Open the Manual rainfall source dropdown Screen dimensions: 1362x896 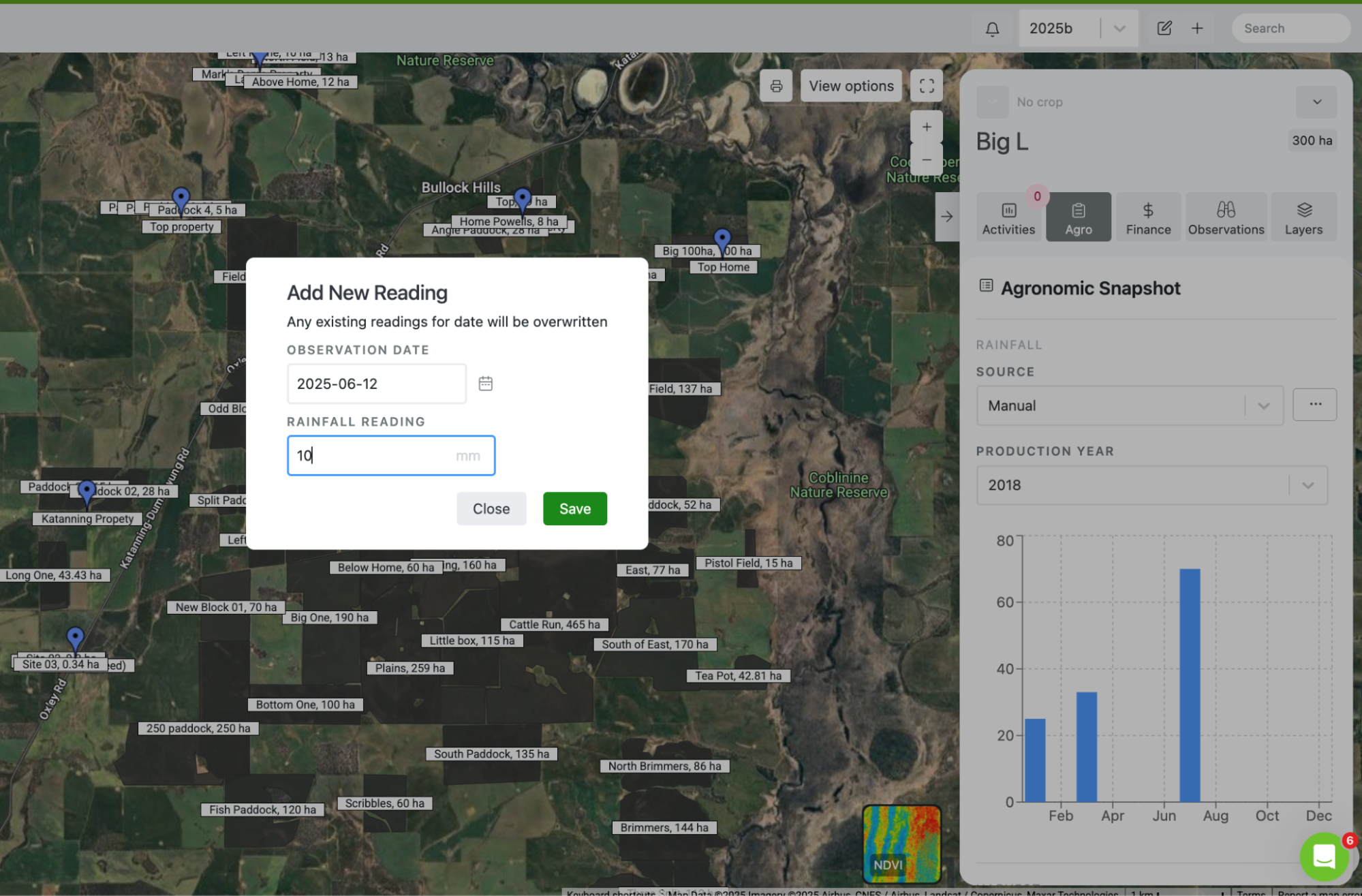[1130, 406]
